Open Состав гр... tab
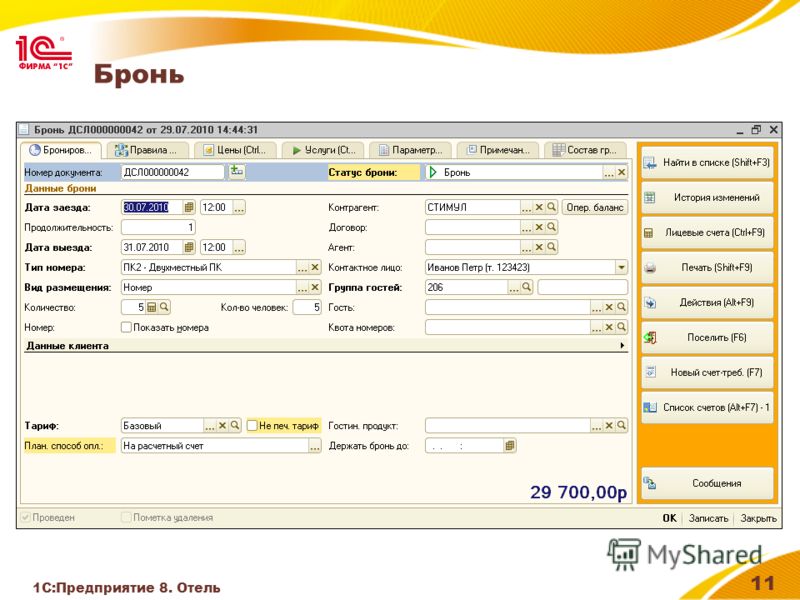This screenshot has width=800, height=600. (x=585, y=150)
